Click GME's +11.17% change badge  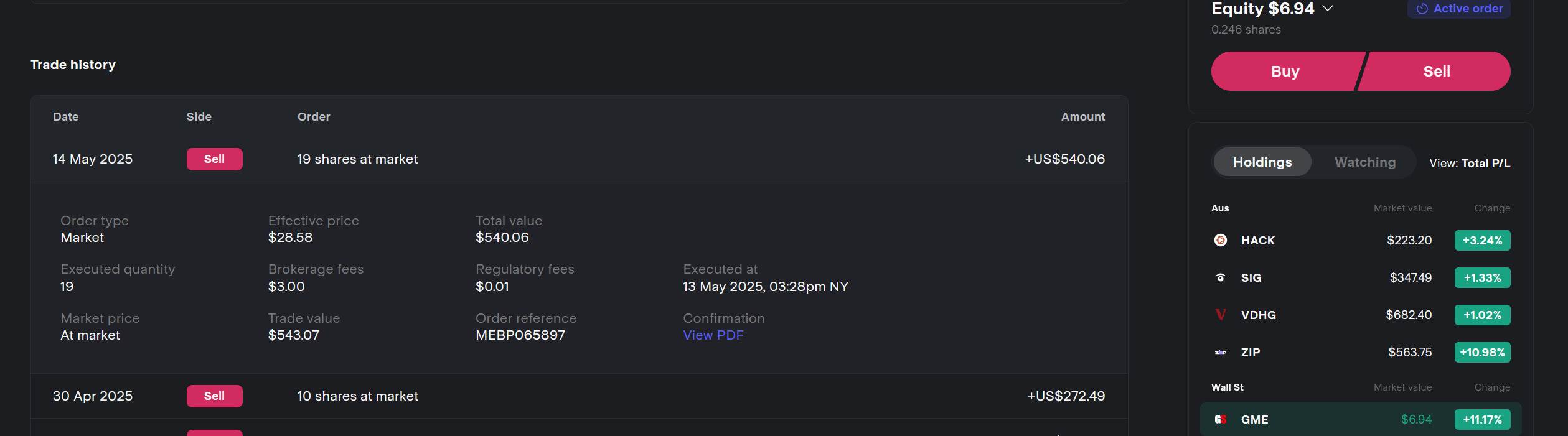pos(1483,419)
